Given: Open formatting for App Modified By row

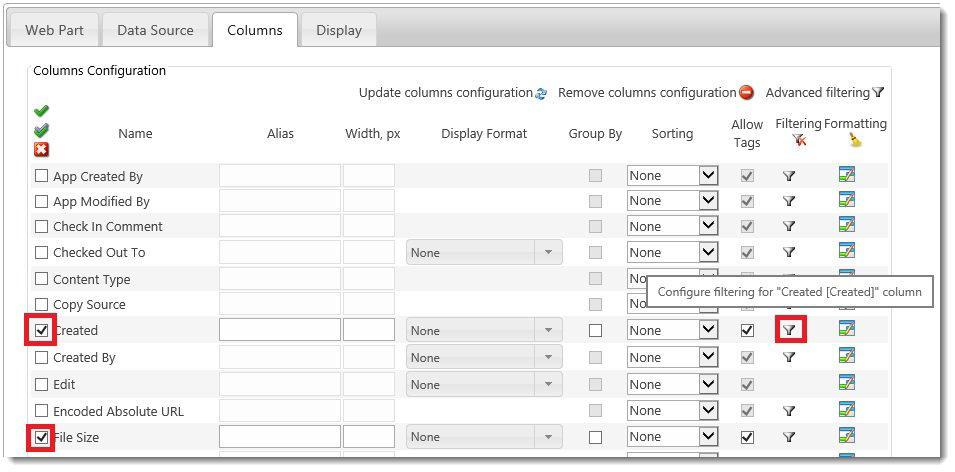Looking at the screenshot, I should coord(847,199).
